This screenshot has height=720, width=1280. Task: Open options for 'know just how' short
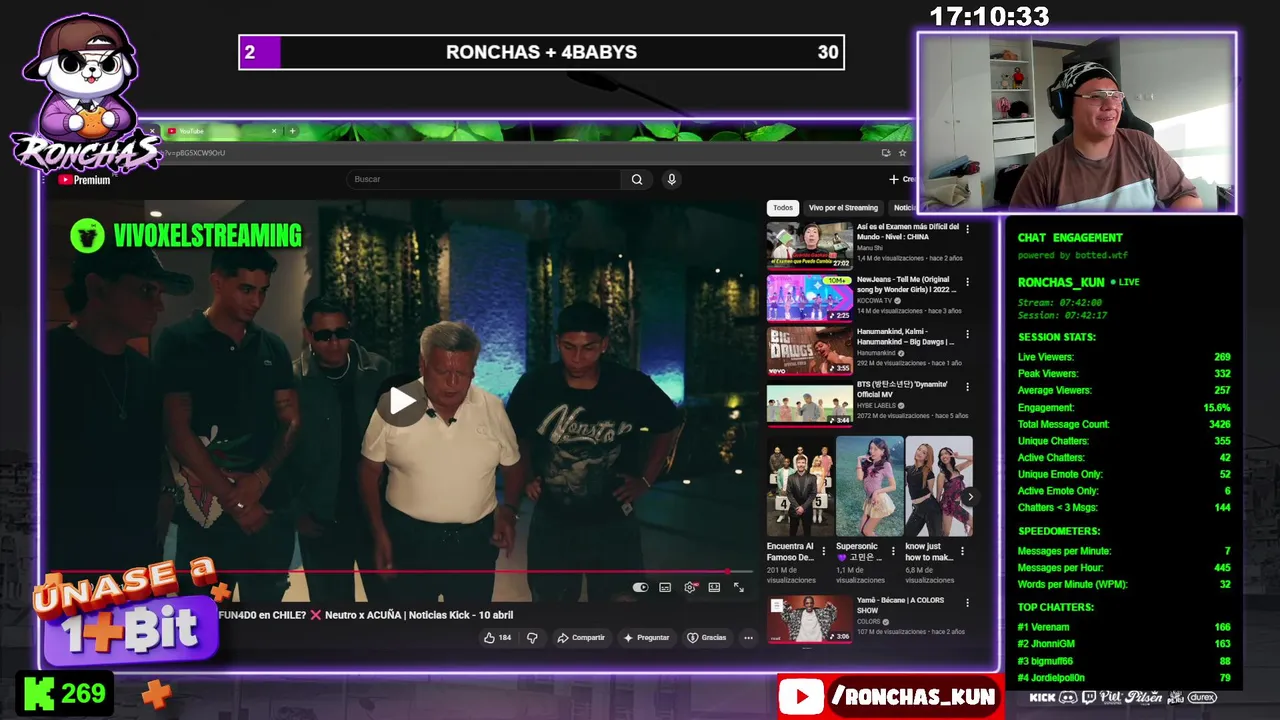(x=962, y=550)
